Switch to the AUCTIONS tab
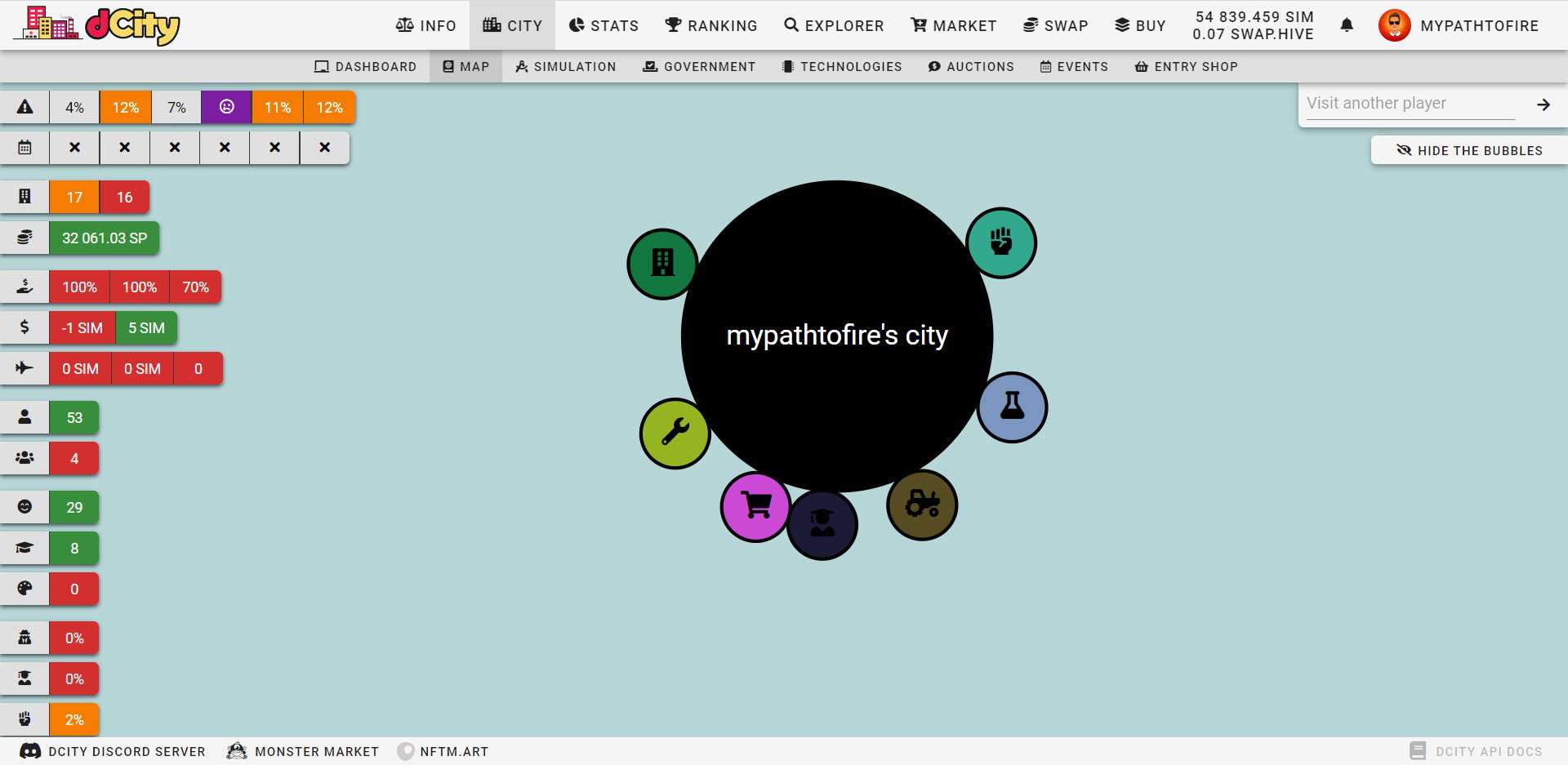The width and height of the screenshot is (1568, 765). [971, 66]
